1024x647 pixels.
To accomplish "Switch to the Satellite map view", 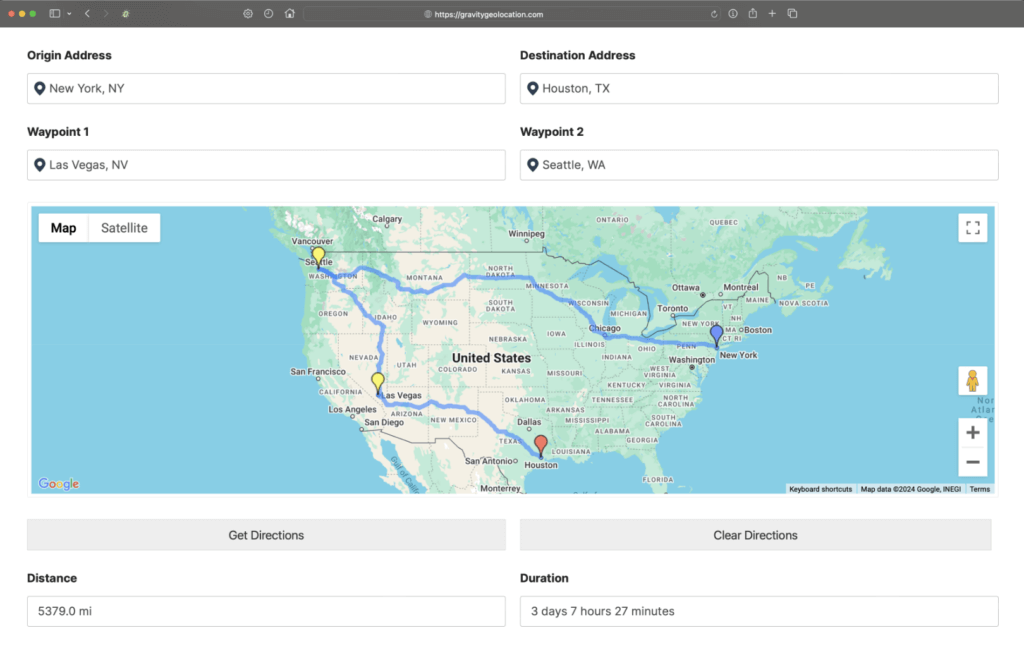I will [x=123, y=227].
